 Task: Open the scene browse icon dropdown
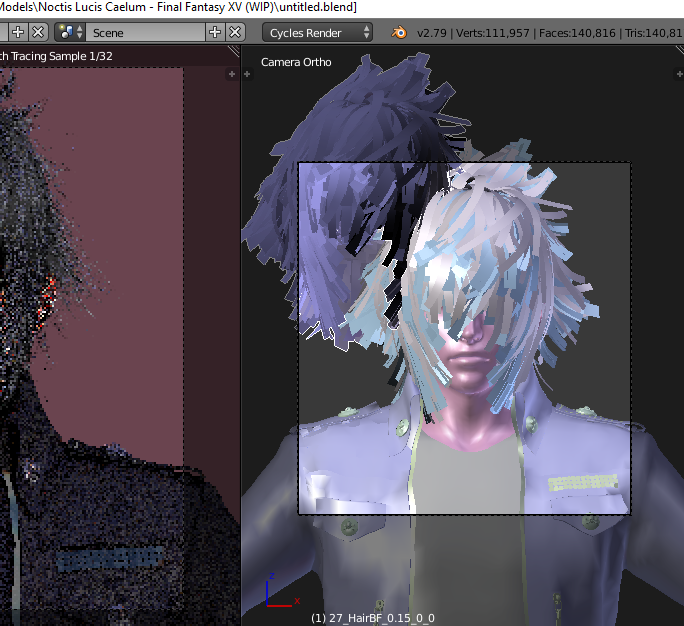71,32
